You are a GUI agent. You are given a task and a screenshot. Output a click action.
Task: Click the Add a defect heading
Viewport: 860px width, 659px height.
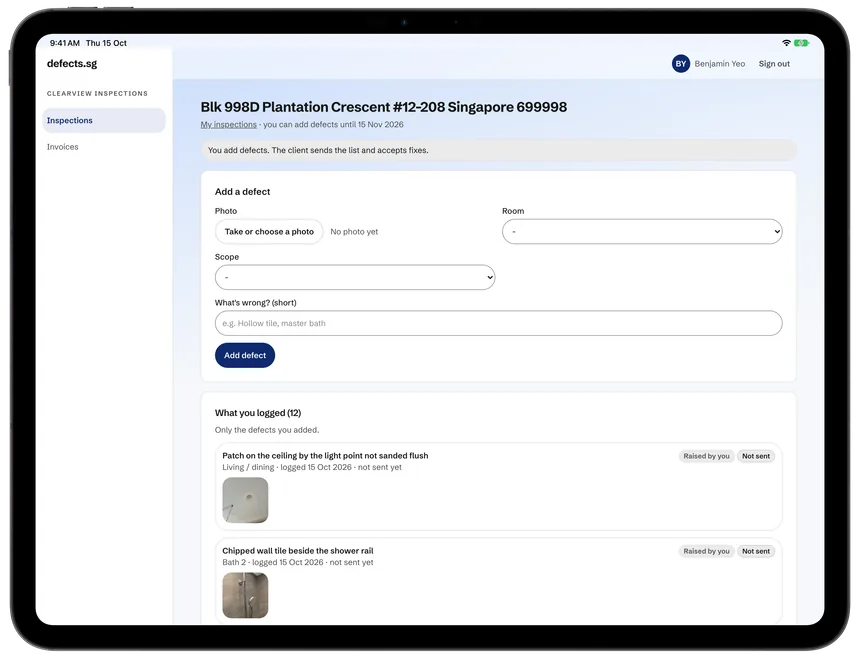click(x=242, y=191)
